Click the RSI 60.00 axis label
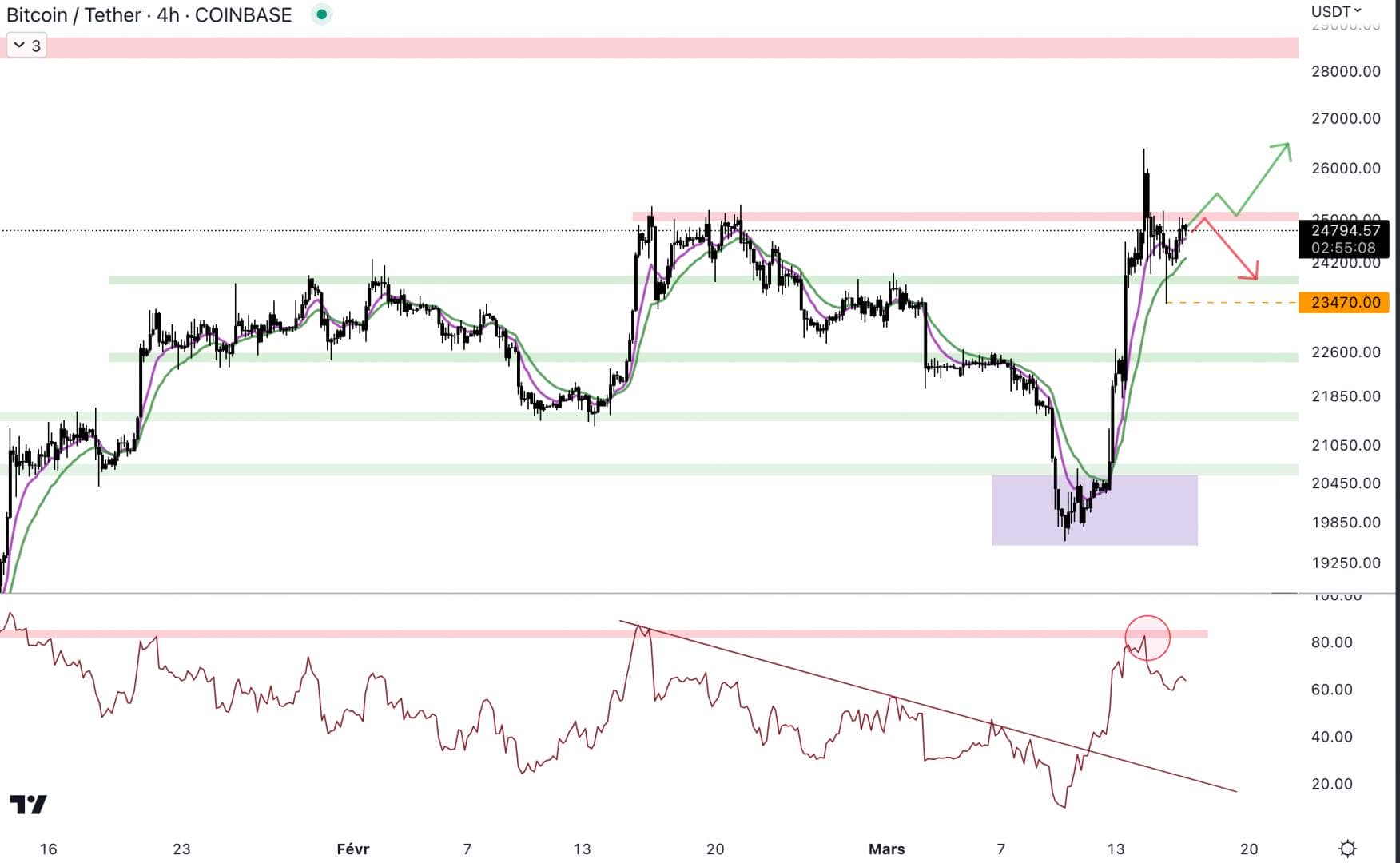Viewport: 1400px width, 863px height. point(1332,689)
